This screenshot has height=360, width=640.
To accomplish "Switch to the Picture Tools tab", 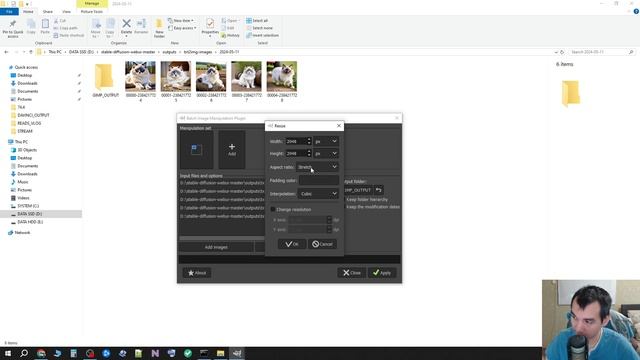I will [92, 11].
